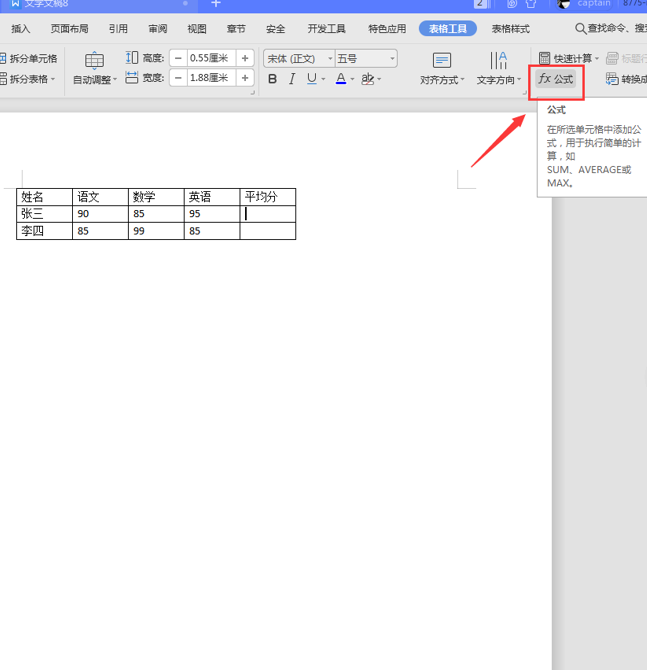
Task: Expand the 拆分表格 dropdown arrow
Action: pos(53,79)
